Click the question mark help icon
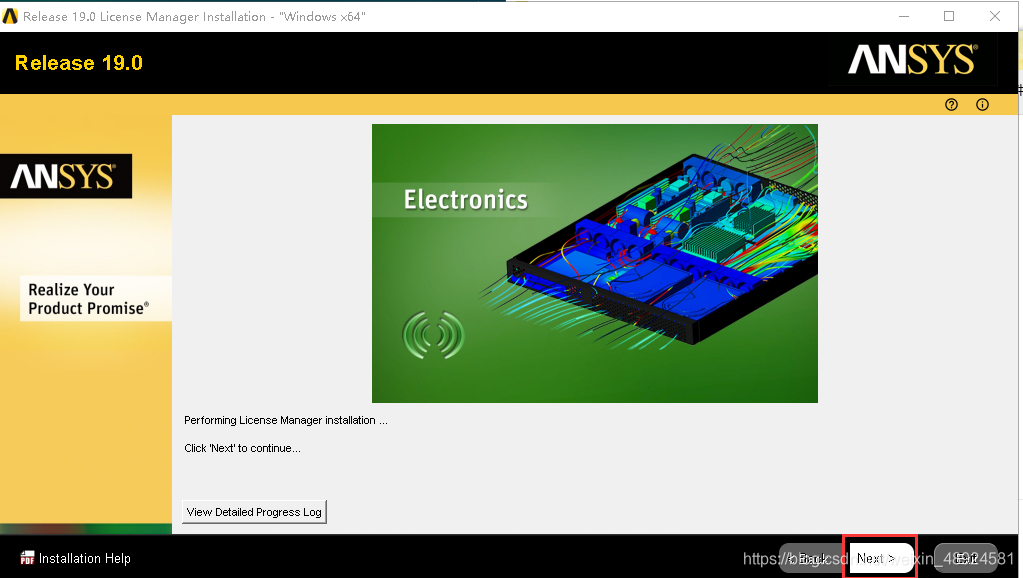The image size is (1023, 578). pyautogui.click(x=951, y=105)
